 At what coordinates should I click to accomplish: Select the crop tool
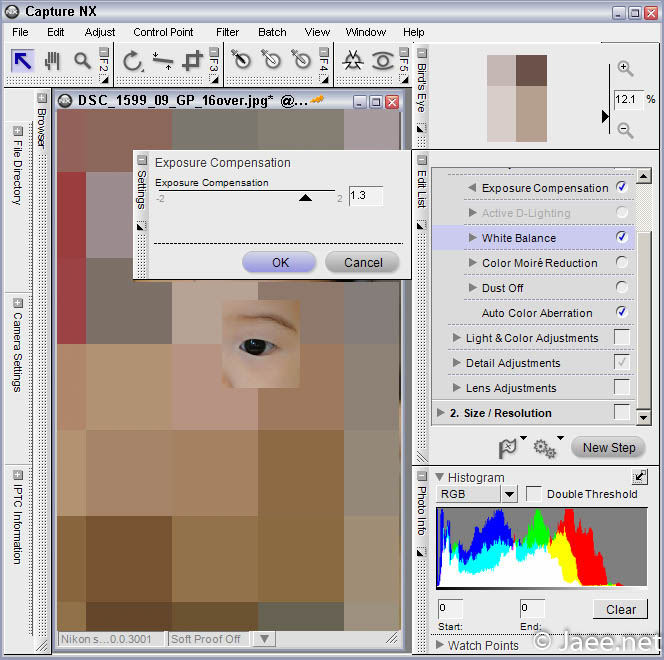[192, 61]
